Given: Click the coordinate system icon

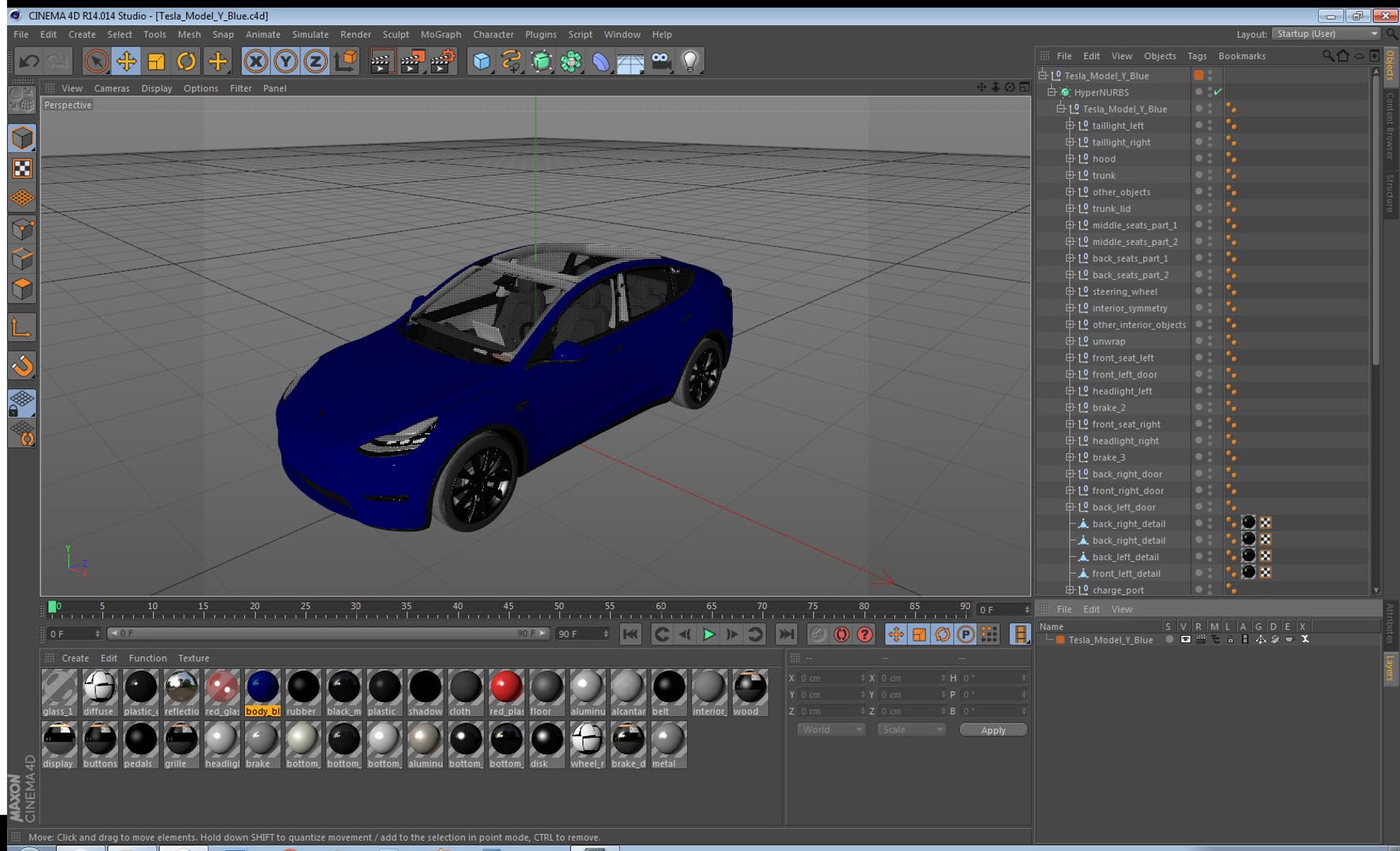Looking at the screenshot, I should (346, 61).
